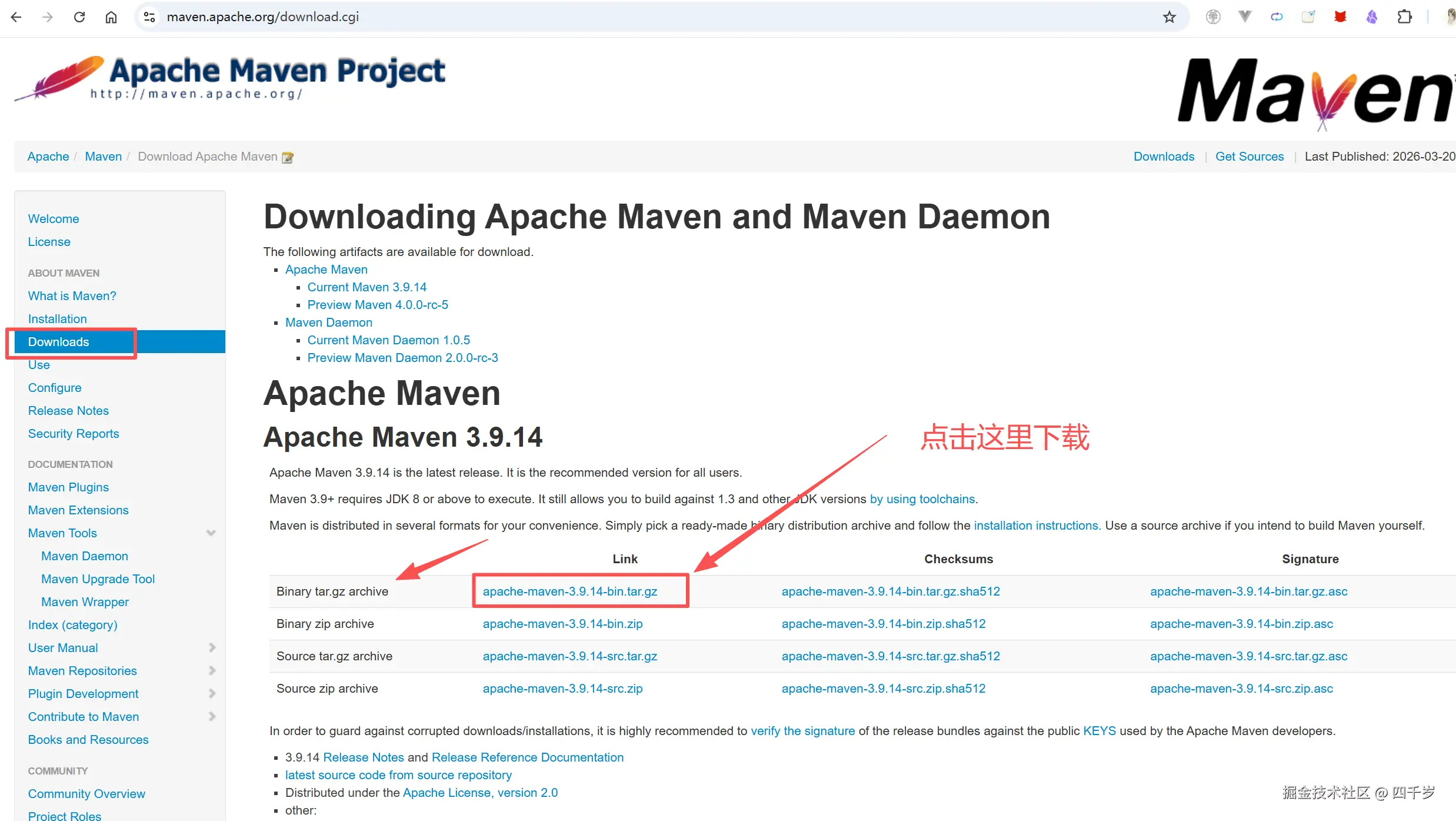Download apache-maven-3.9.14-bin.zip
The height and width of the screenshot is (821, 1456).
point(562,624)
